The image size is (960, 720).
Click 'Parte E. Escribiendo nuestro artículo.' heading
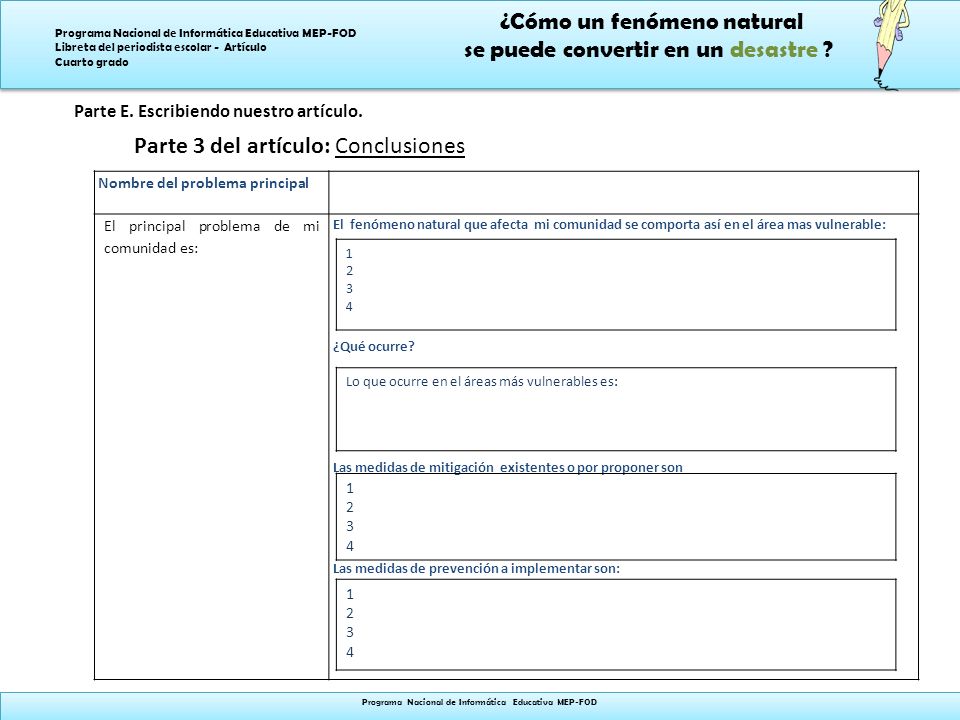click(x=219, y=111)
